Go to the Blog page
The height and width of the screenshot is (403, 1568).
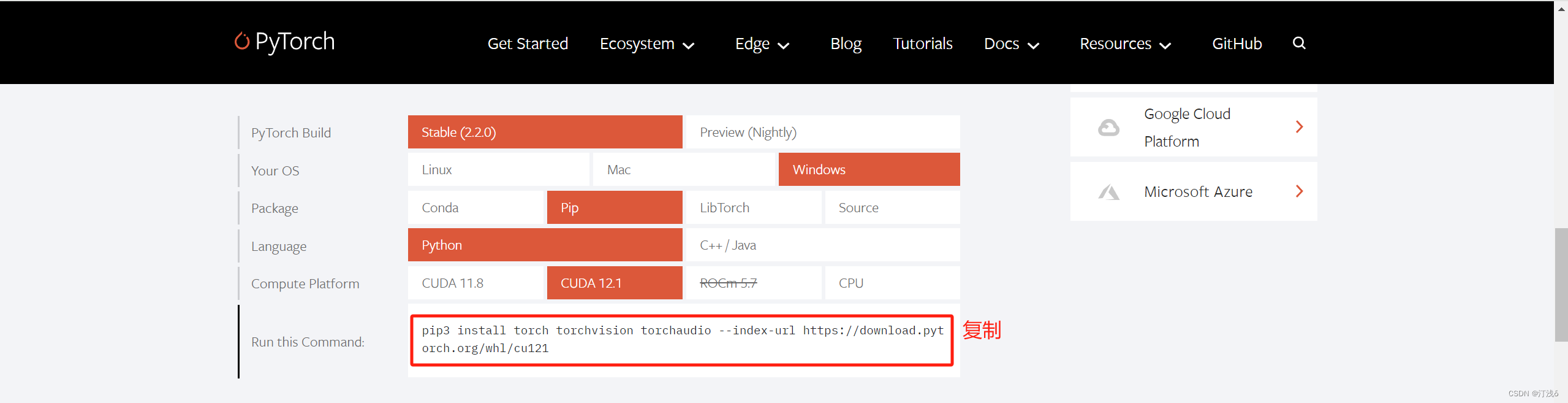846,44
